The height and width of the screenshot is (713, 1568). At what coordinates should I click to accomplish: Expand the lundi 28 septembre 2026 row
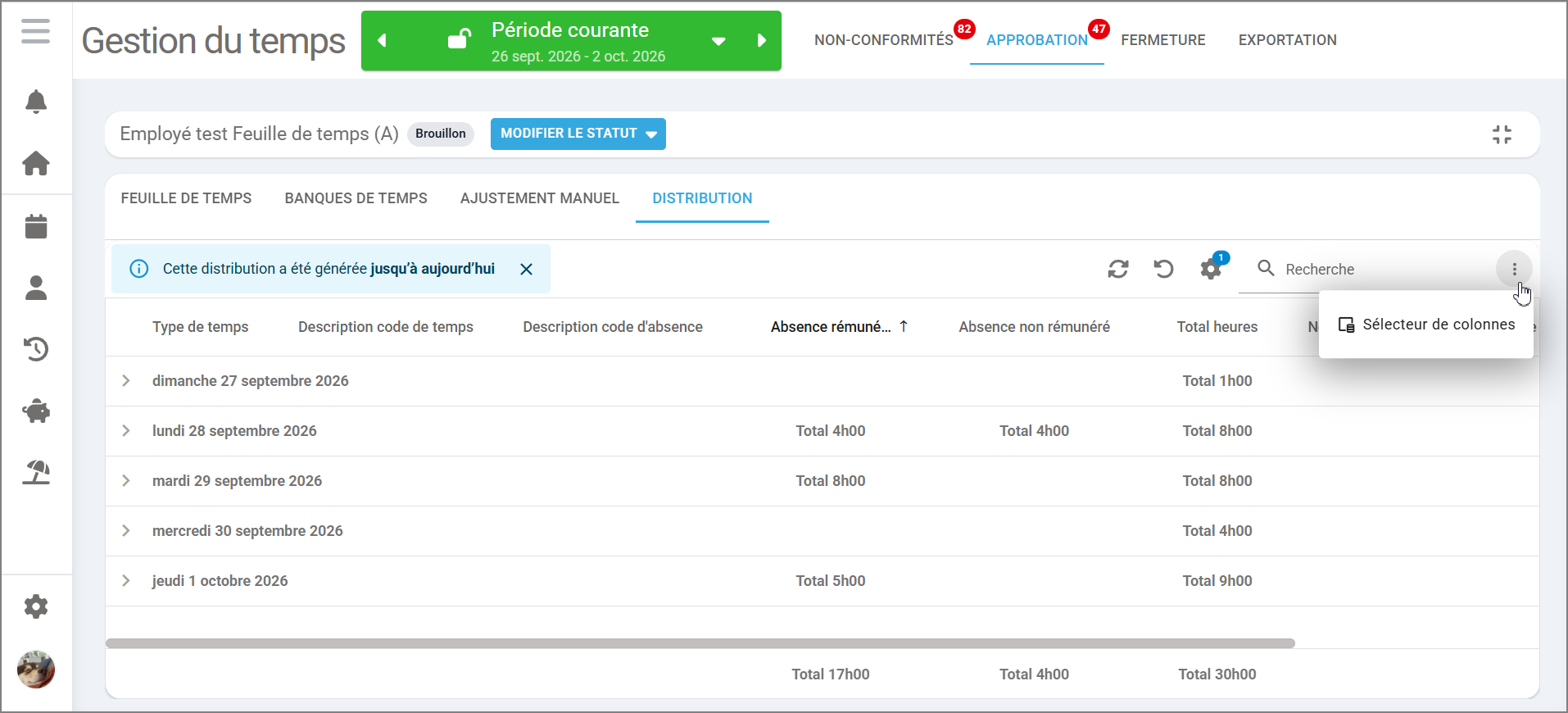point(126,430)
